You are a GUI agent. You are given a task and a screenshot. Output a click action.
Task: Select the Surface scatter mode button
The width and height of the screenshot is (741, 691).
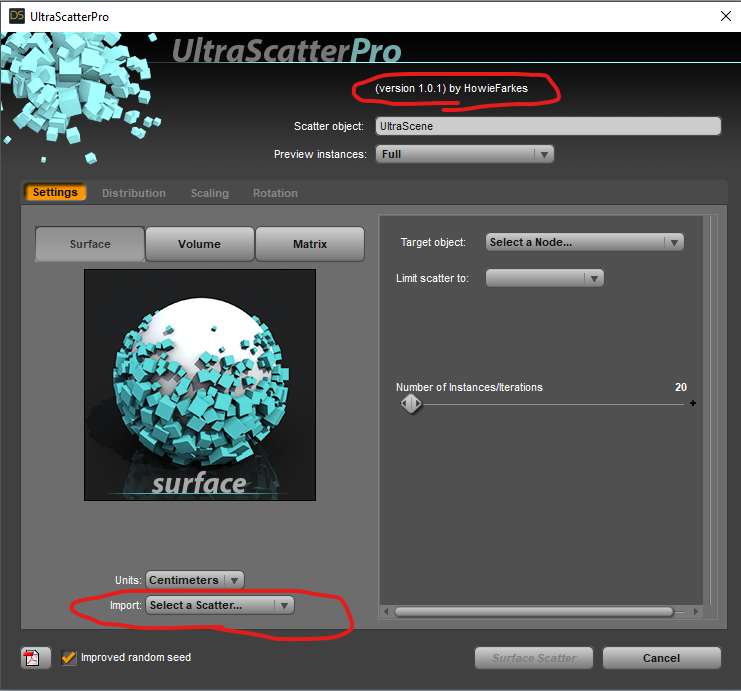click(x=90, y=244)
